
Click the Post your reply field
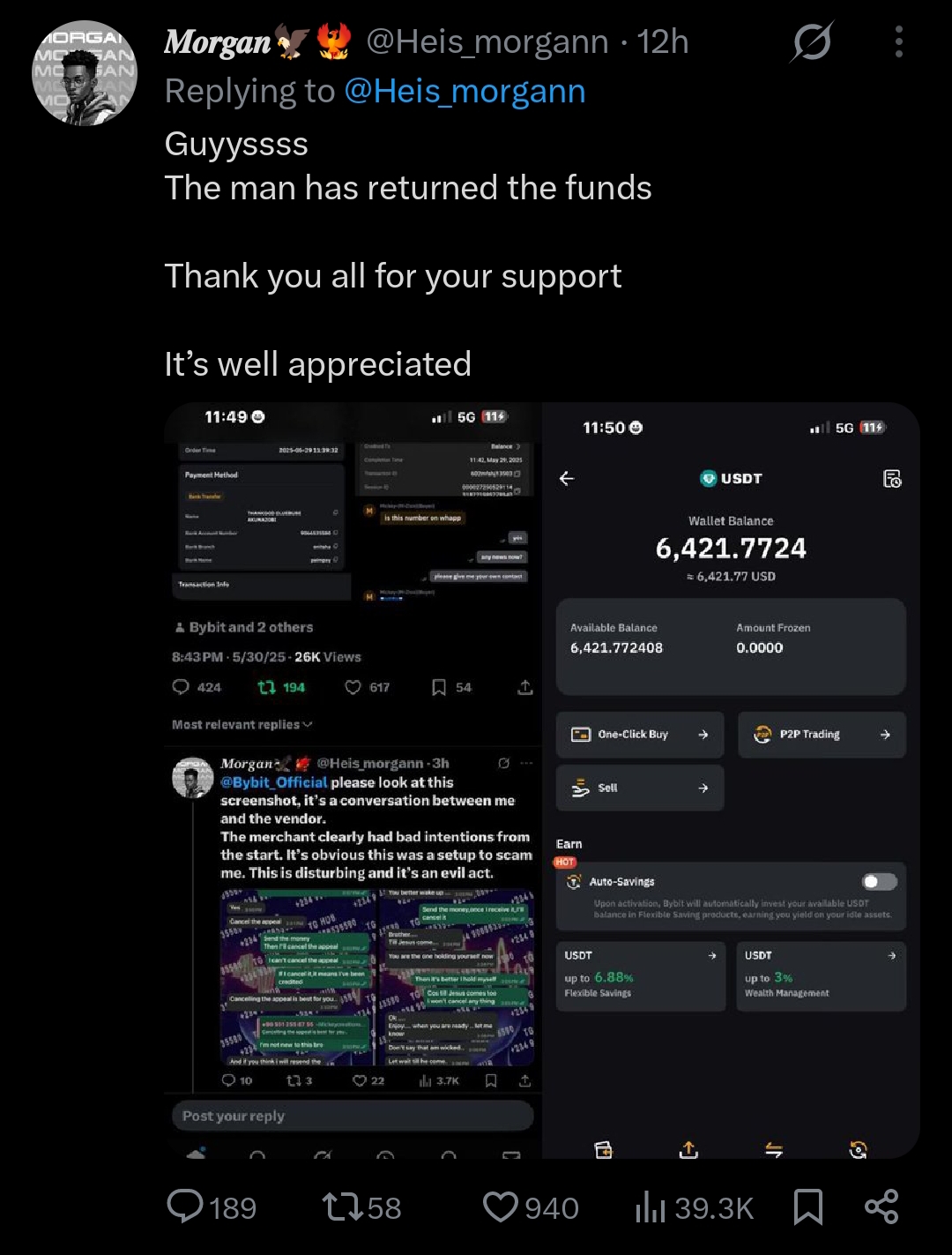(x=353, y=1116)
